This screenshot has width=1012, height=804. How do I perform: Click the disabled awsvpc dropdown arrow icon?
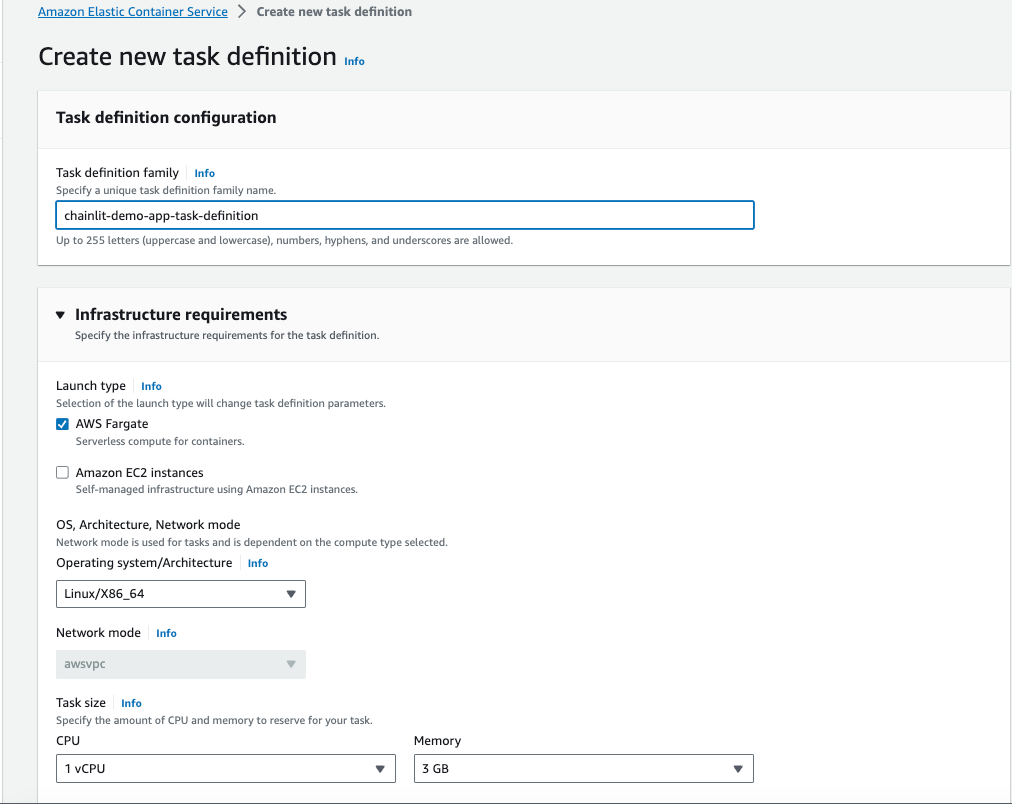292,664
